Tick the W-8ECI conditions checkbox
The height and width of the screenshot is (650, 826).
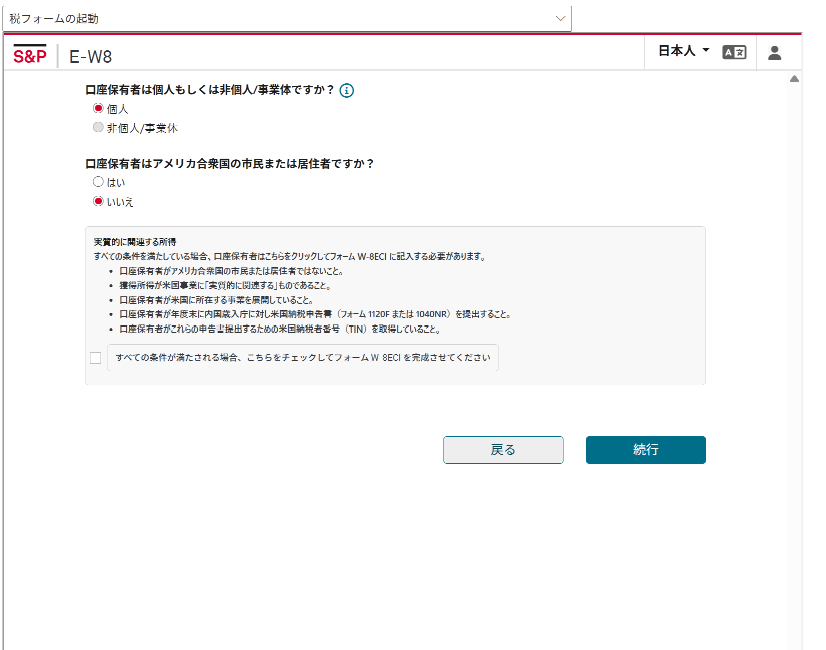[95, 358]
